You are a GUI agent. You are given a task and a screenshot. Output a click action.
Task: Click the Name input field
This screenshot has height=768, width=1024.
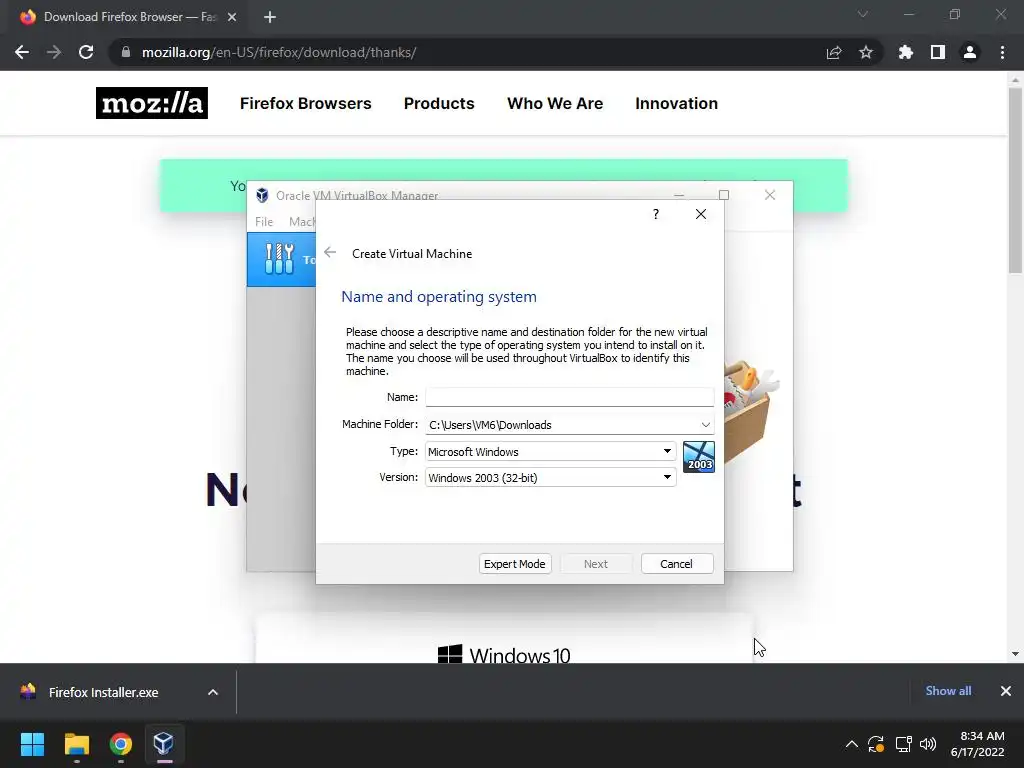click(x=569, y=396)
